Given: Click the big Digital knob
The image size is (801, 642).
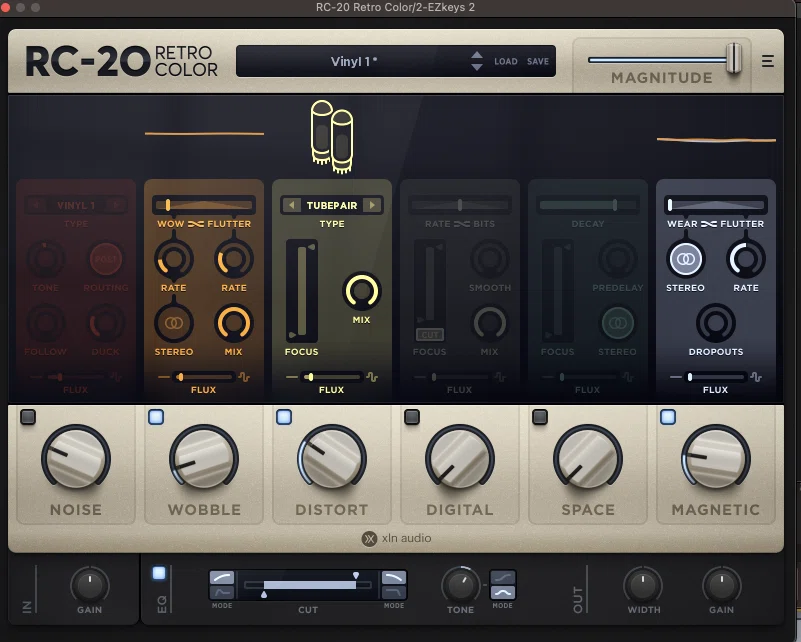Looking at the screenshot, I should pos(460,458).
